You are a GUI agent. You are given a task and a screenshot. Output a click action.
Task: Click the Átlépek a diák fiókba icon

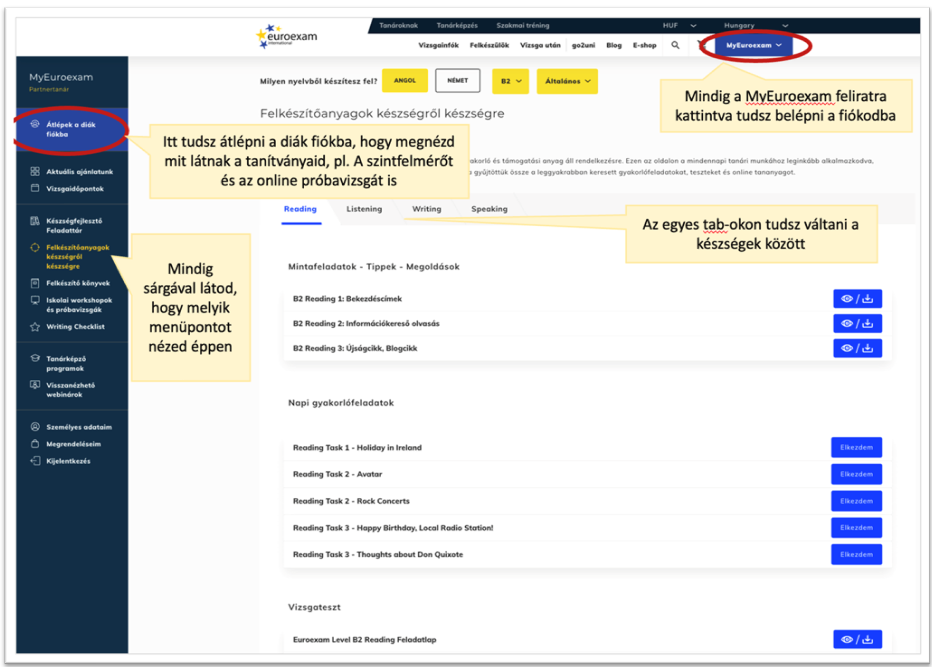point(35,124)
